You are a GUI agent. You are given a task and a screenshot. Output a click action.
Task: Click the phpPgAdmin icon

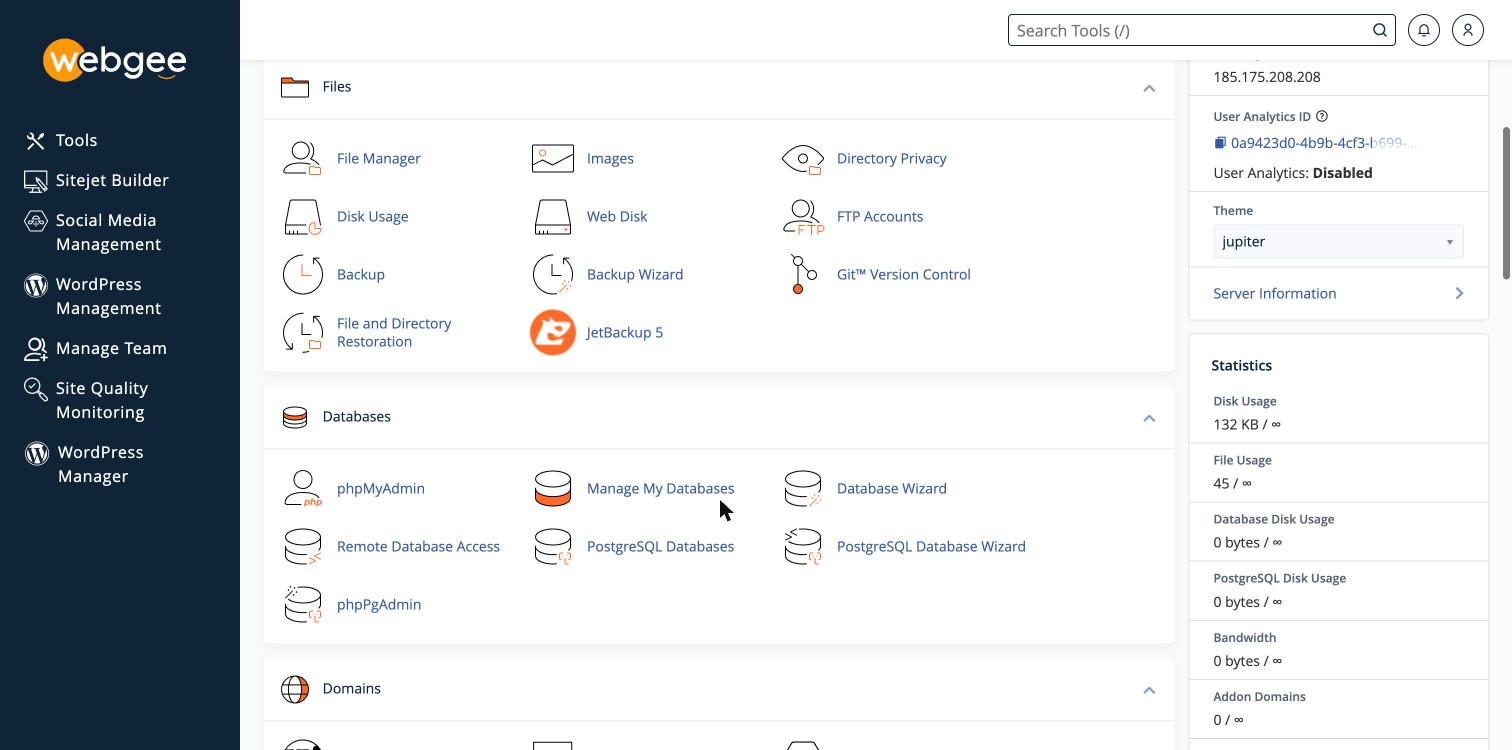click(302, 604)
